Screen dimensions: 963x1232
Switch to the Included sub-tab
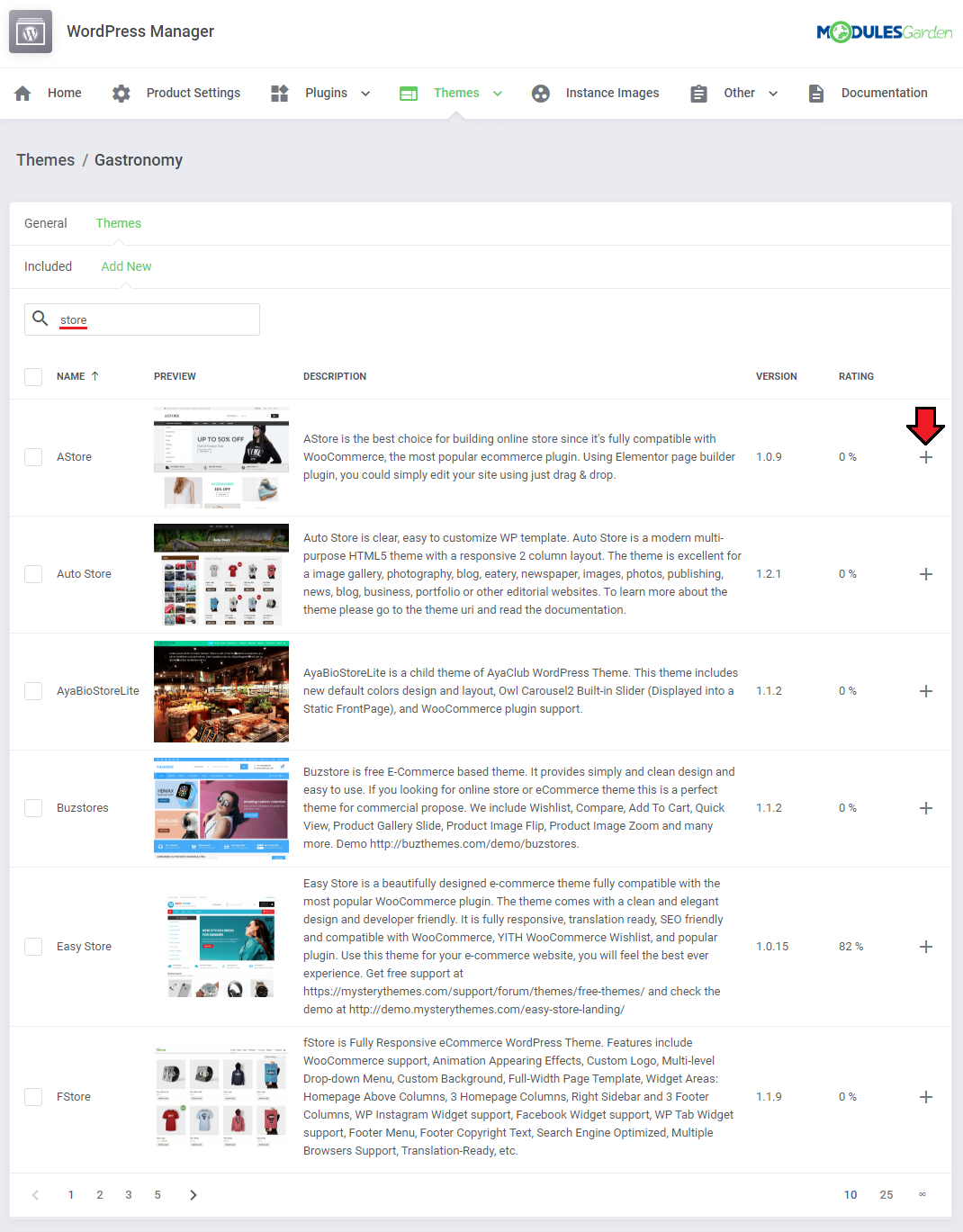click(x=49, y=267)
